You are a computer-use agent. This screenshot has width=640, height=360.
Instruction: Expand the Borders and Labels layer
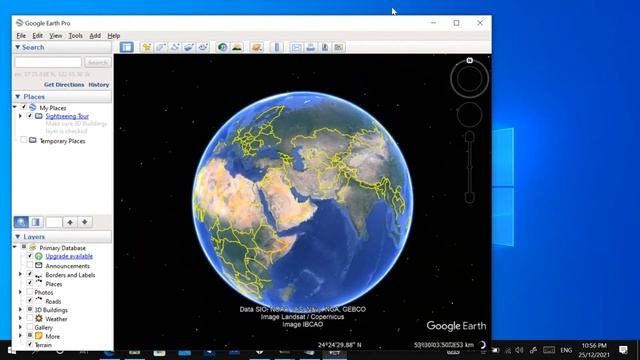click(20, 275)
